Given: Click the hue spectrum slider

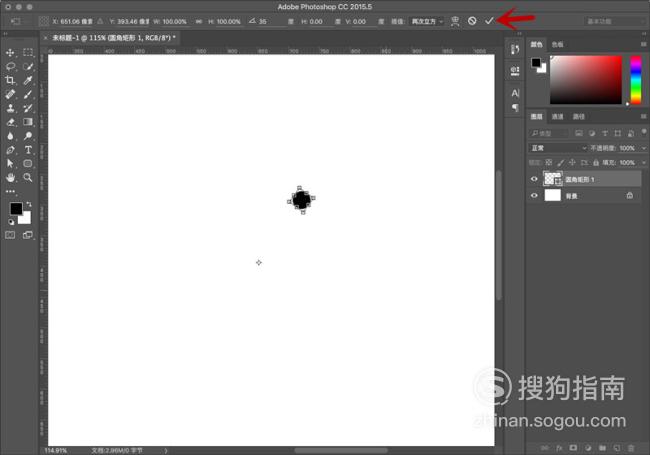Looking at the screenshot, I should [635, 80].
